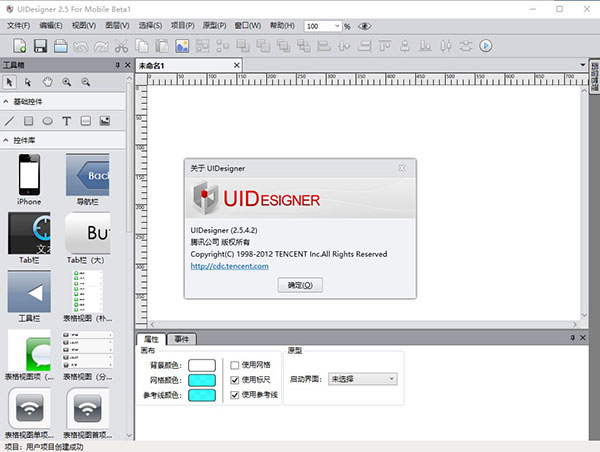
Task: Click the toolbox scroll down arrow
Action: (129, 435)
